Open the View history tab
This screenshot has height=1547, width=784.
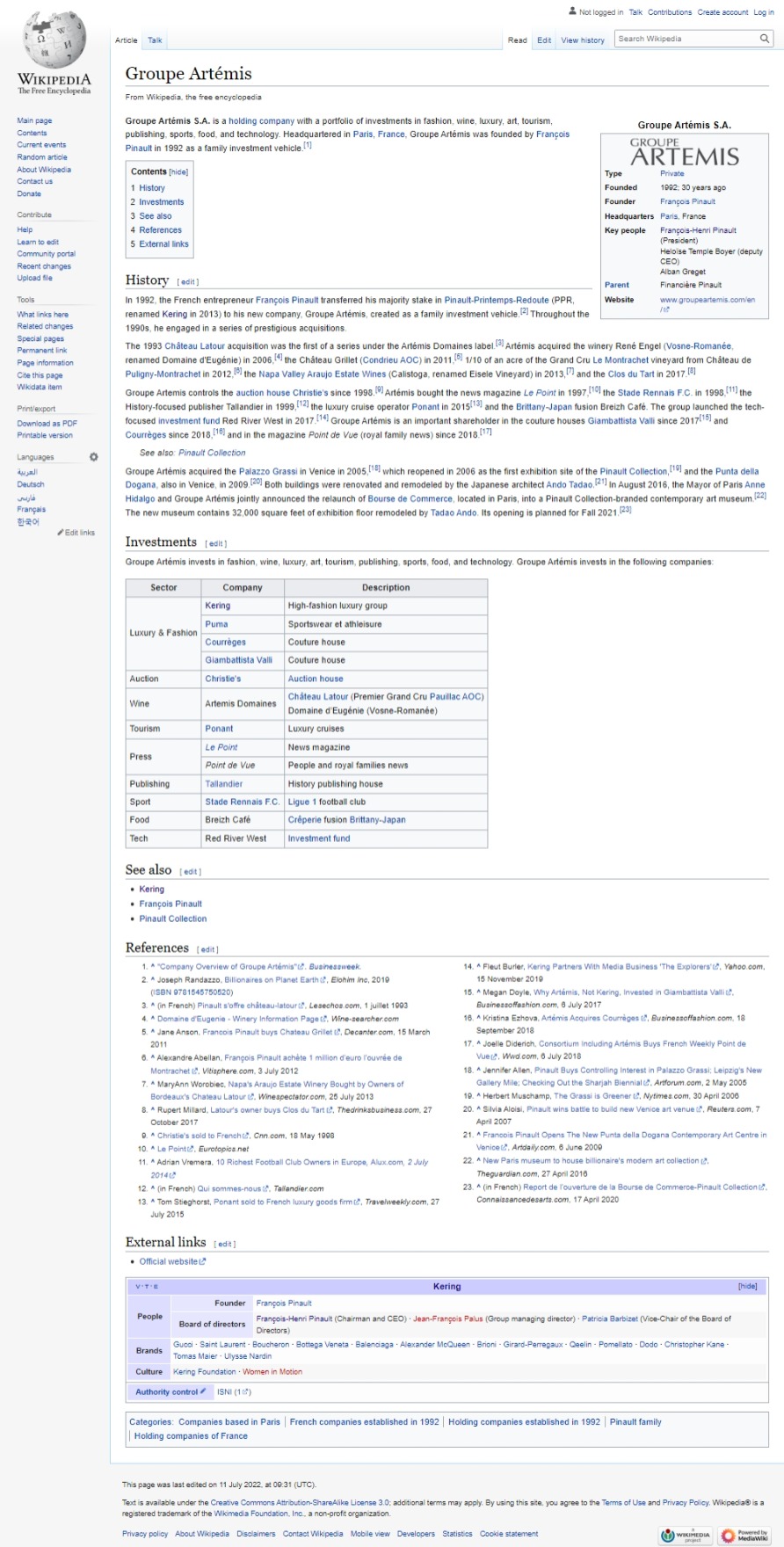(x=583, y=40)
